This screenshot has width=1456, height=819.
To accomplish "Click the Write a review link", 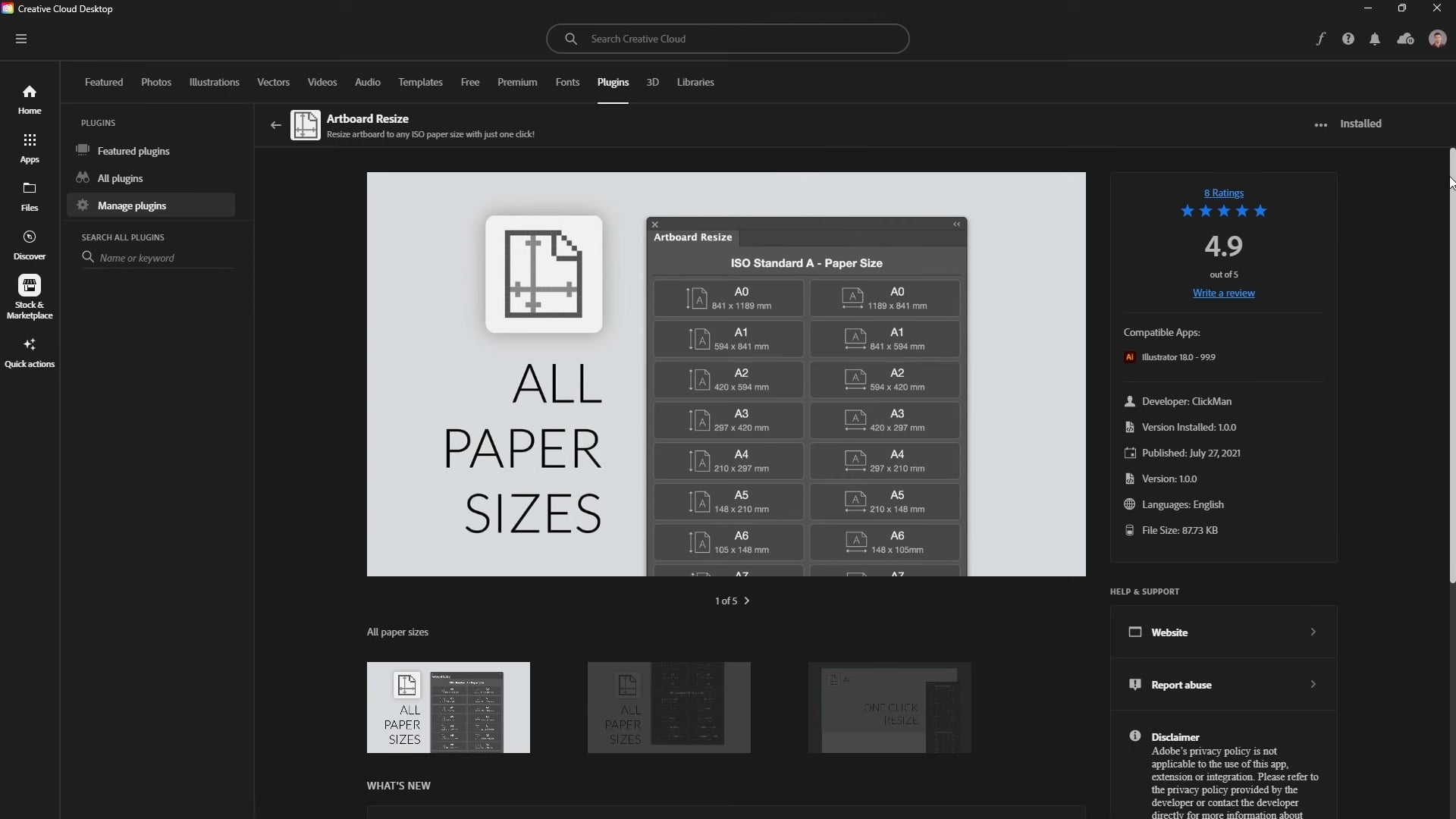I will coord(1224,293).
